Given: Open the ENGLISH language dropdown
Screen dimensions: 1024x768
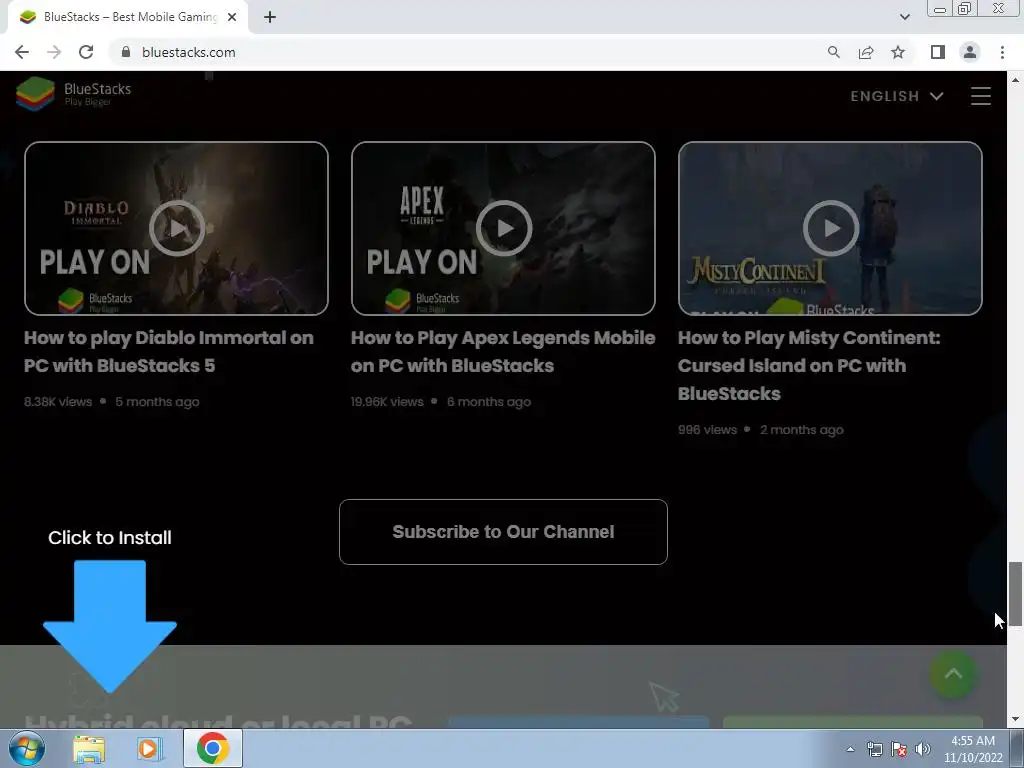Looking at the screenshot, I should point(897,96).
